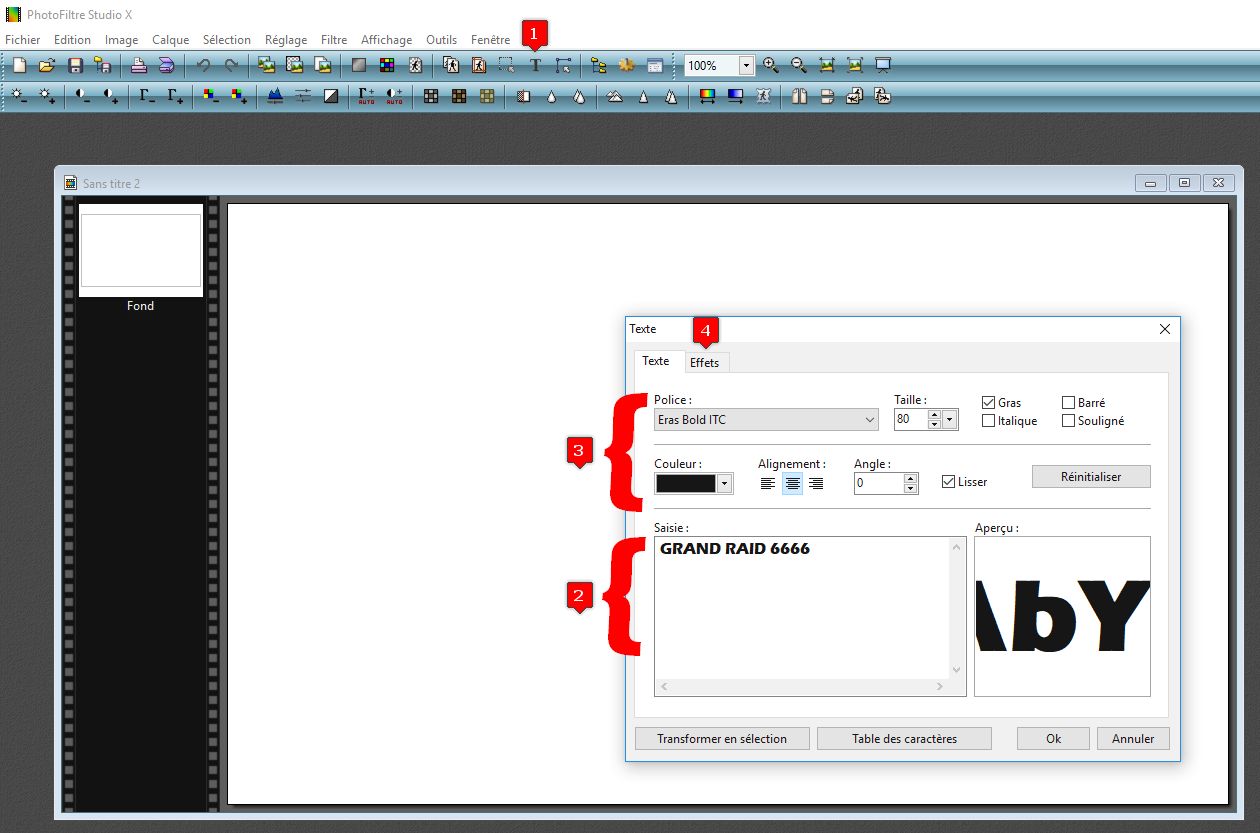This screenshot has height=833, width=1260.
Task: Select left text alignment icon
Action: tap(768, 484)
